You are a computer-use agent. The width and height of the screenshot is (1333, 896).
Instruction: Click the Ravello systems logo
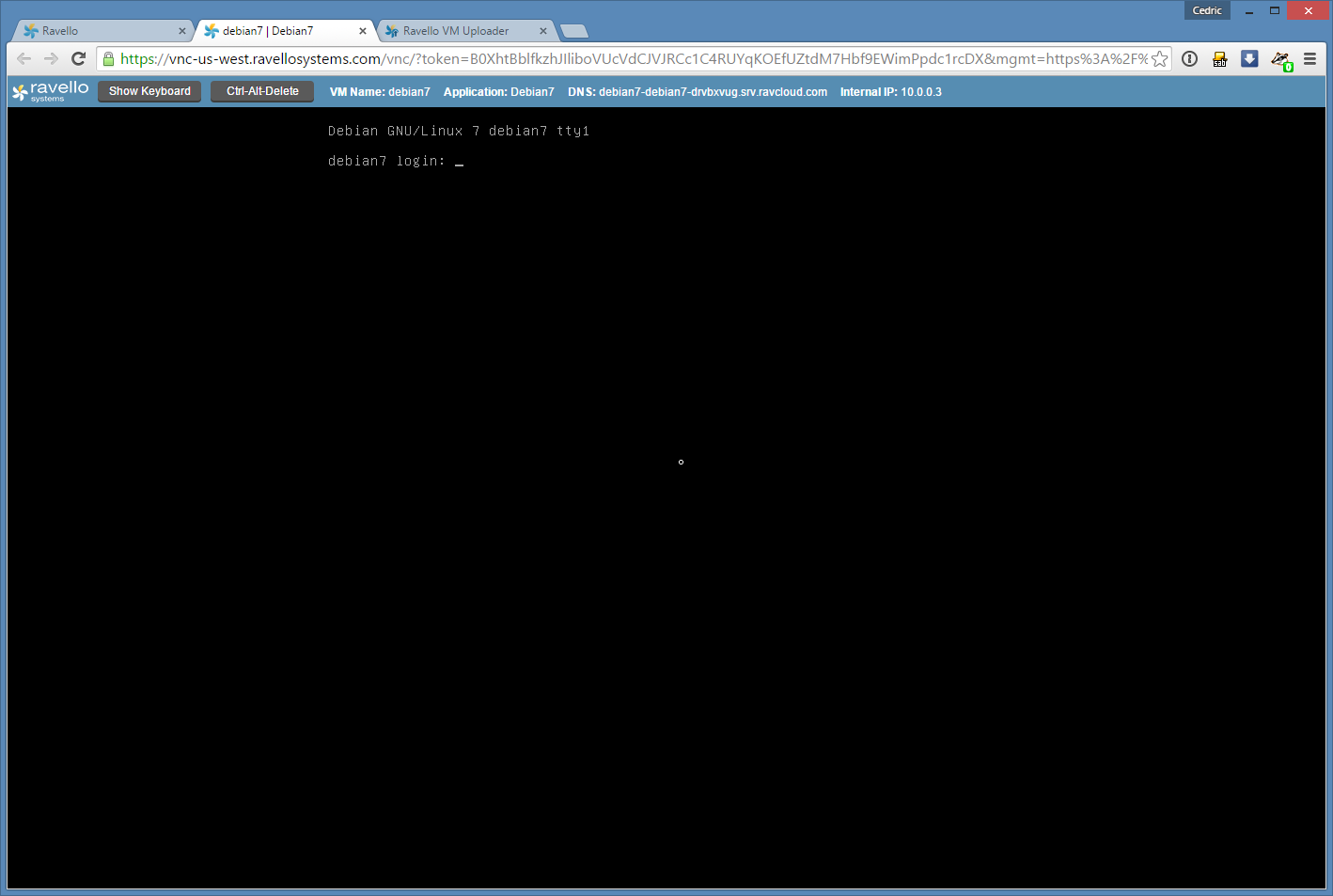point(50,91)
